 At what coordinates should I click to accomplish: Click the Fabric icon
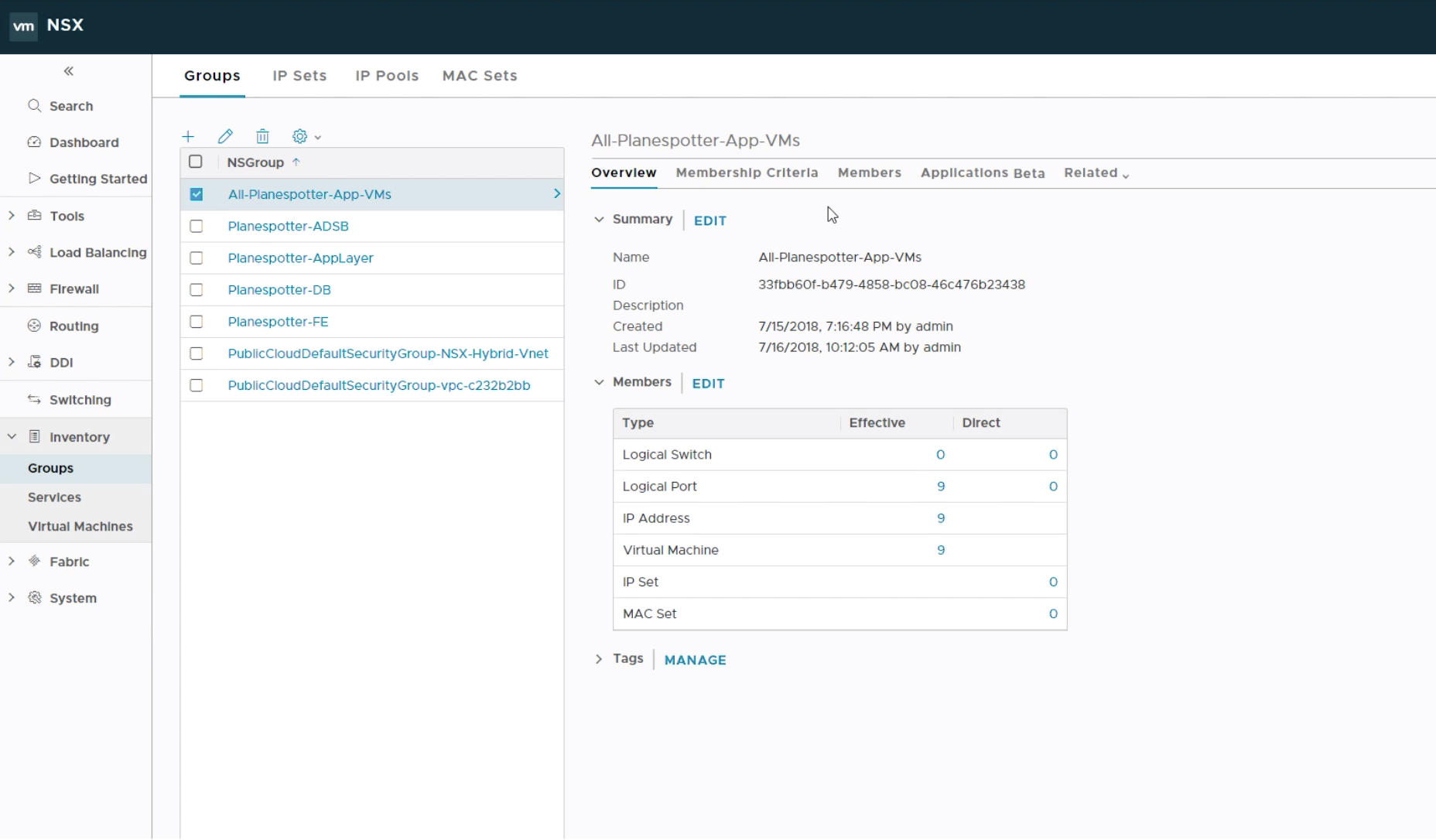tap(34, 561)
